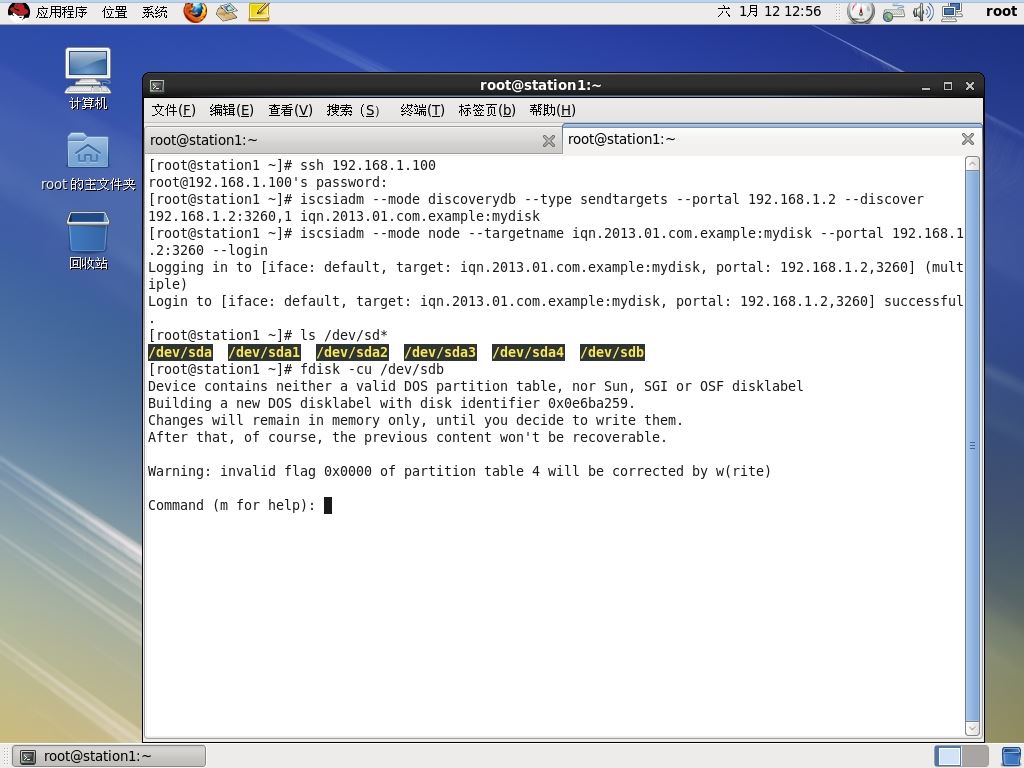The height and width of the screenshot is (768, 1024).
Task: Minimize the terminal window
Action: tap(925, 86)
